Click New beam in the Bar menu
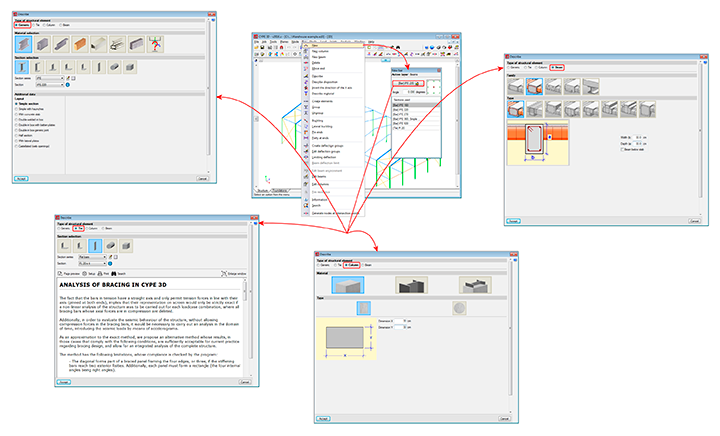Screen dimensions: 720x436 coord(320,57)
